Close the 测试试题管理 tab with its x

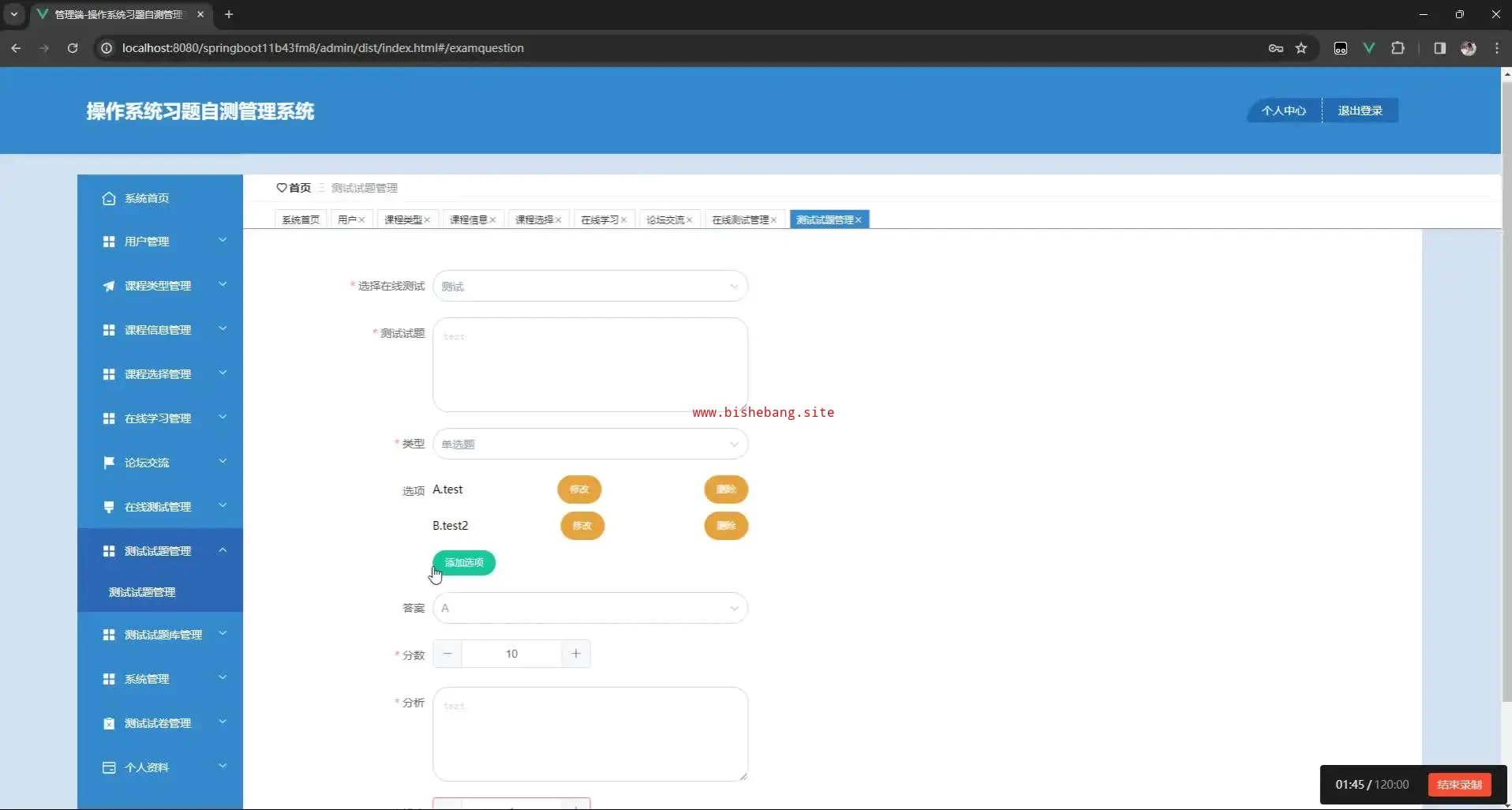pyautogui.click(x=859, y=220)
